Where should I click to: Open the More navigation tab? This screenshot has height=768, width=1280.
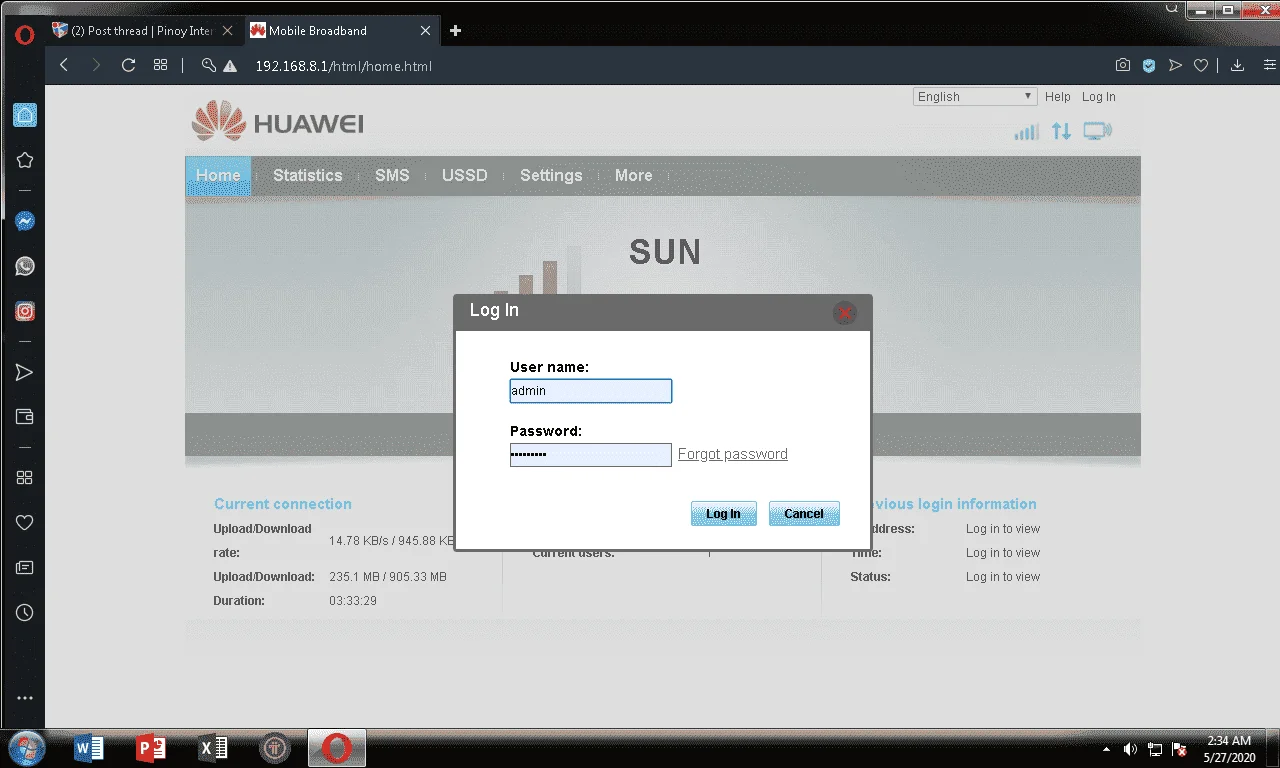[x=633, y=175]
